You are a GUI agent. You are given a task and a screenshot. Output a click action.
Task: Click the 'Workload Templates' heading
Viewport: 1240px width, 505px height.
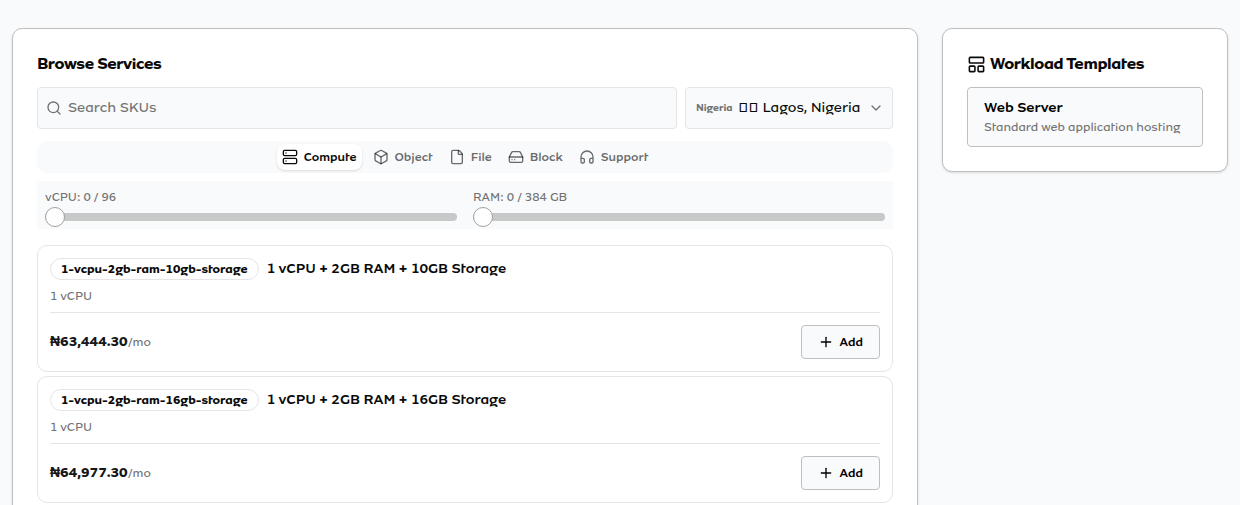pos(1067,64)
